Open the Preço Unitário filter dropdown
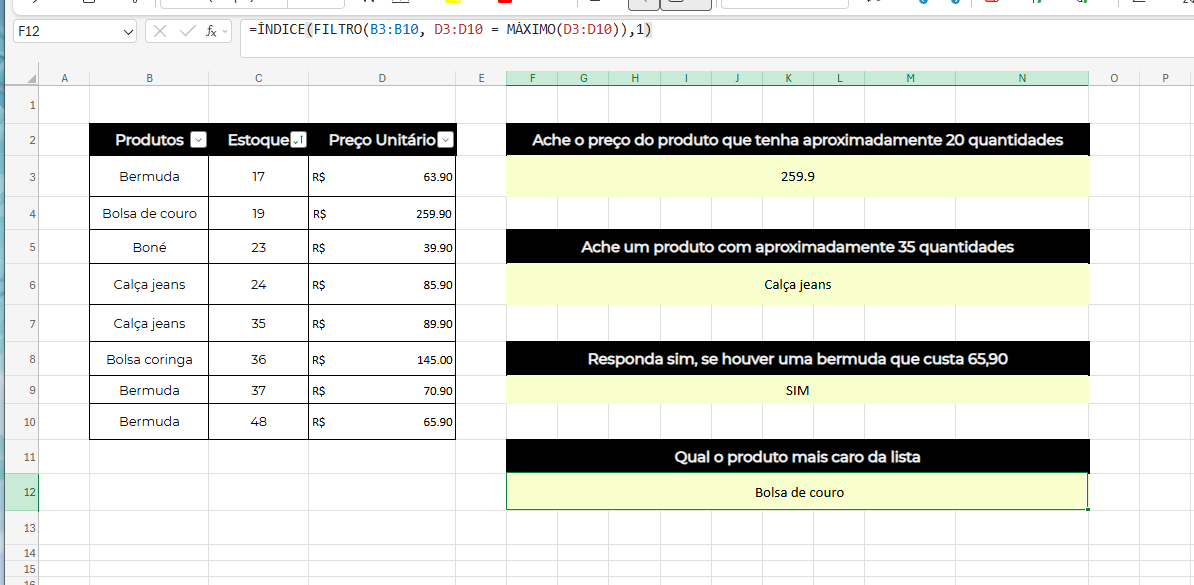This screenshot has height=585, width=1194. tap(446, 140)
